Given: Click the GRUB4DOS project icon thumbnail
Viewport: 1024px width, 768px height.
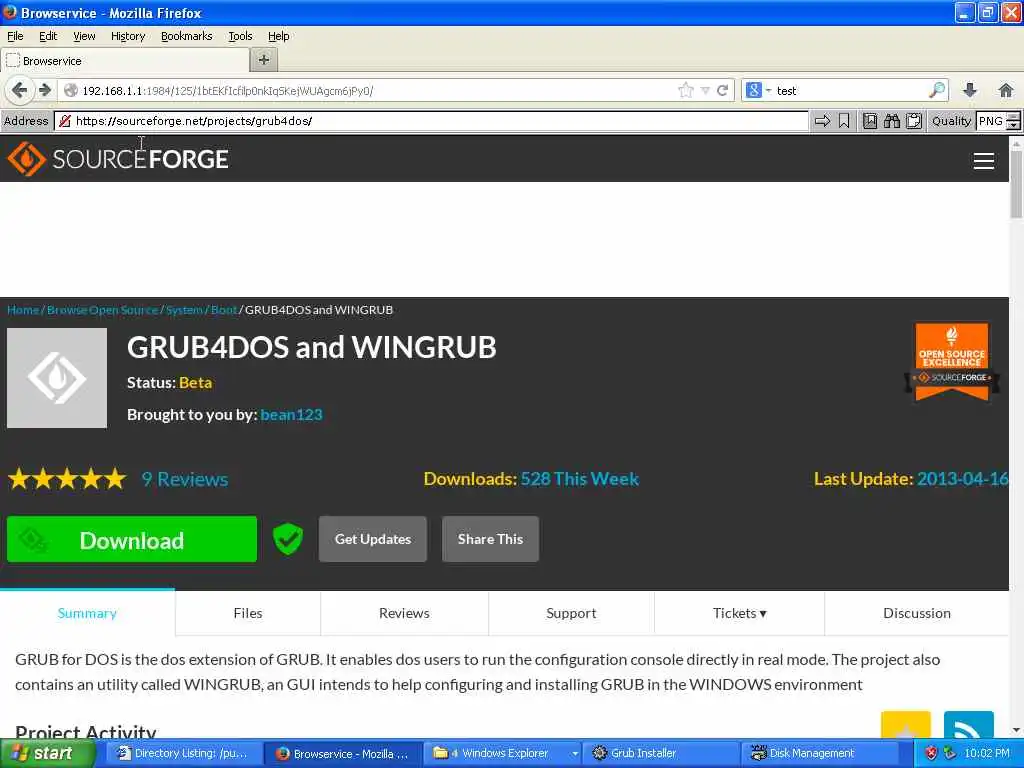Looking at the screenshot, I should 57,378.
